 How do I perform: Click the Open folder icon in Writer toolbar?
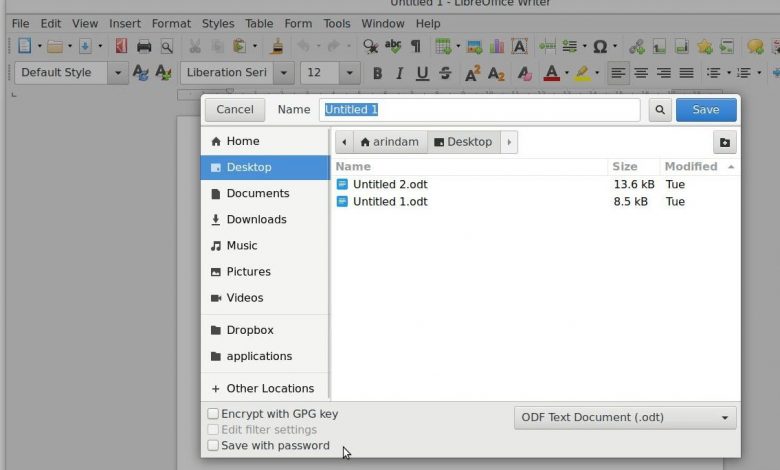click(55, 46)
